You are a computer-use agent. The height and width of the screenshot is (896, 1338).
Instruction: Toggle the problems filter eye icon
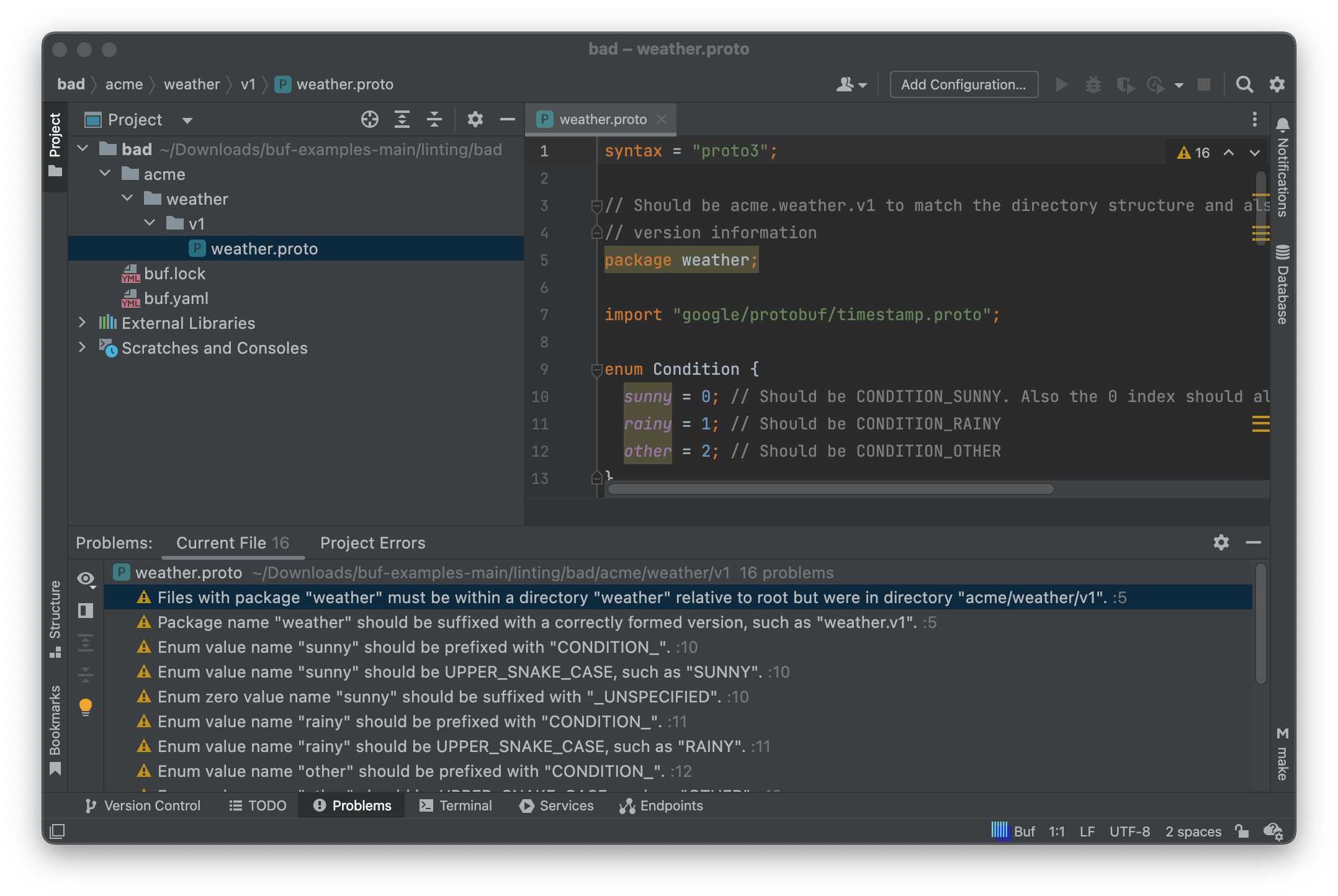coord(86,578)
